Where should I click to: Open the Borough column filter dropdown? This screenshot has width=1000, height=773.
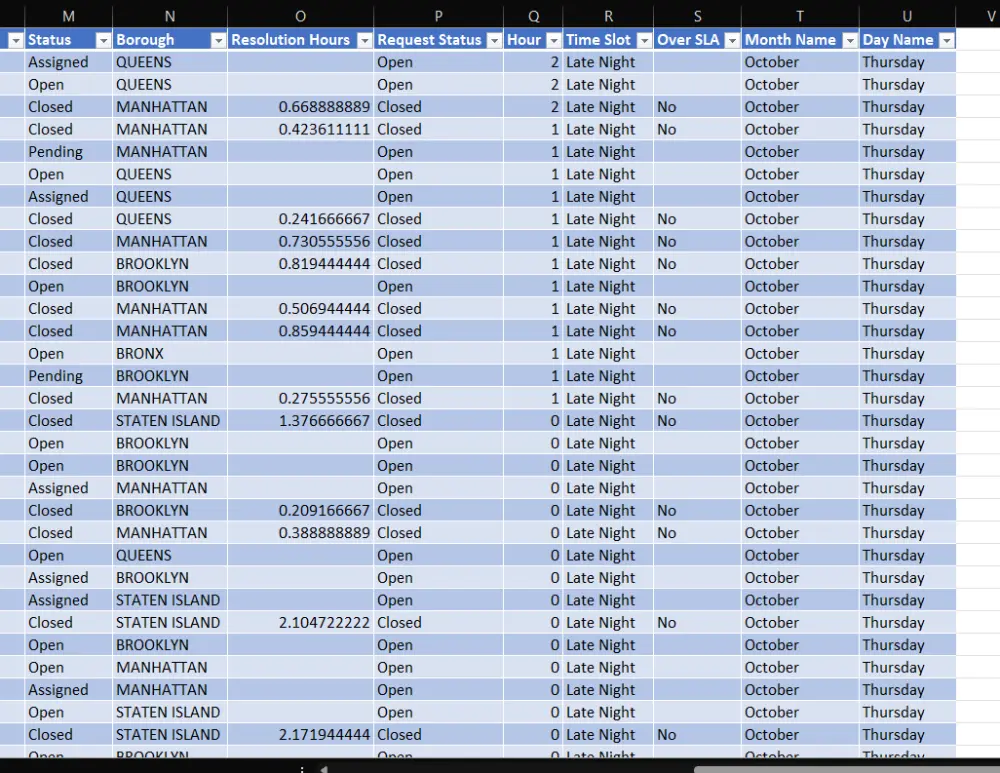[x=218, y=40]
